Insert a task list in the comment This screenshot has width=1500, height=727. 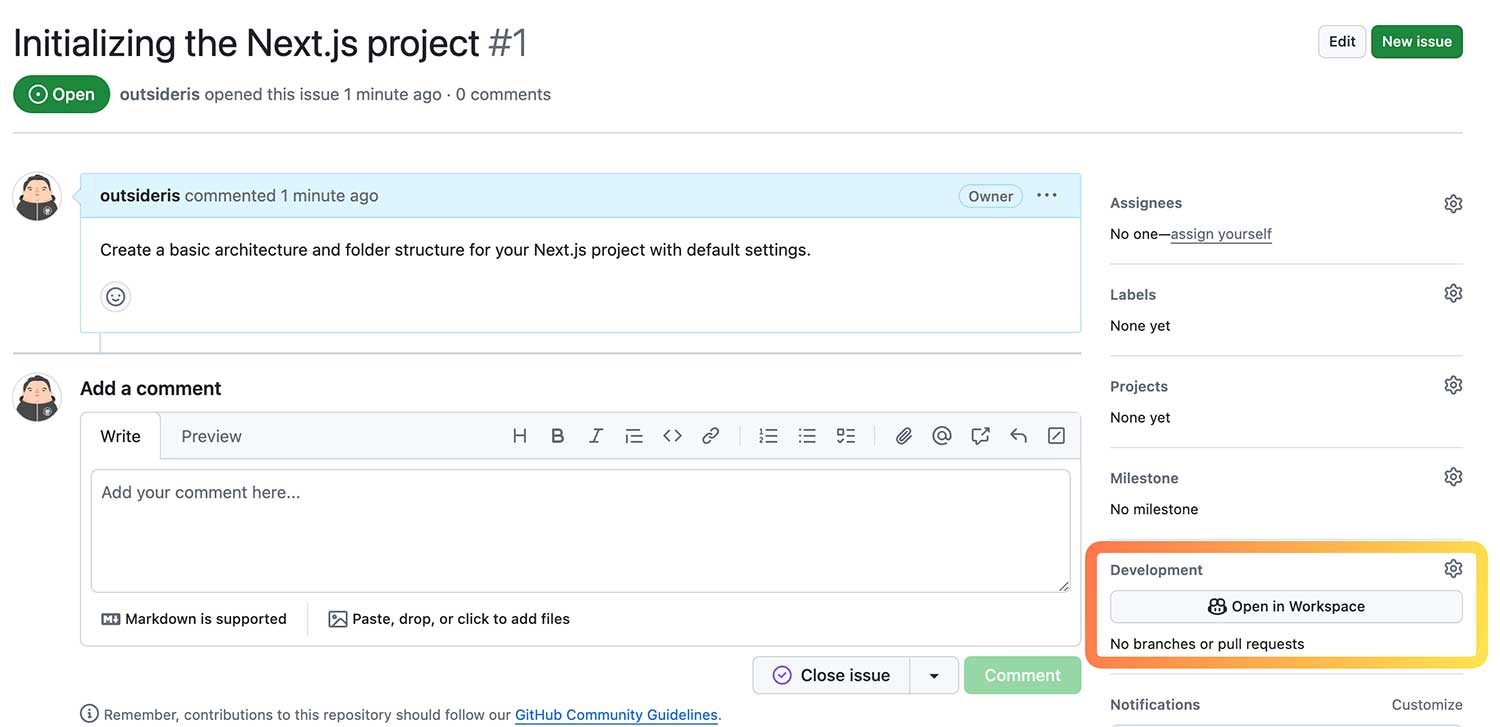(846, 436)
